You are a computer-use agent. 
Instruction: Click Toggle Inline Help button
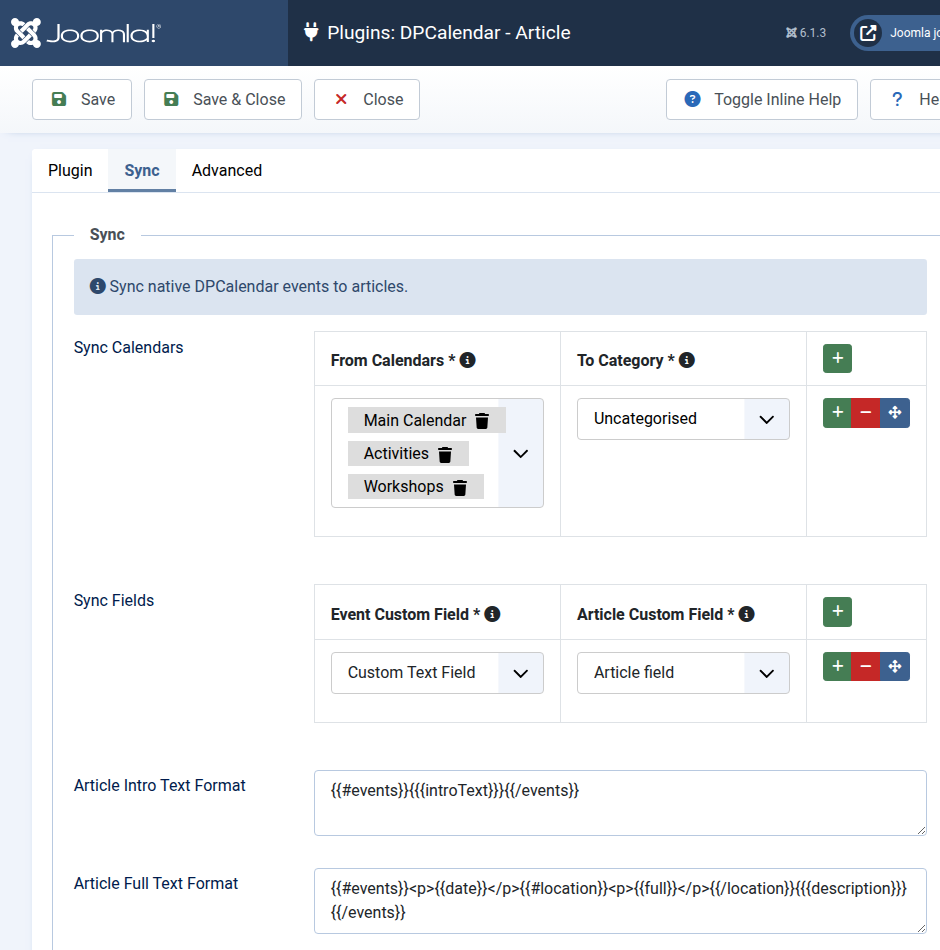coord(762,99)
